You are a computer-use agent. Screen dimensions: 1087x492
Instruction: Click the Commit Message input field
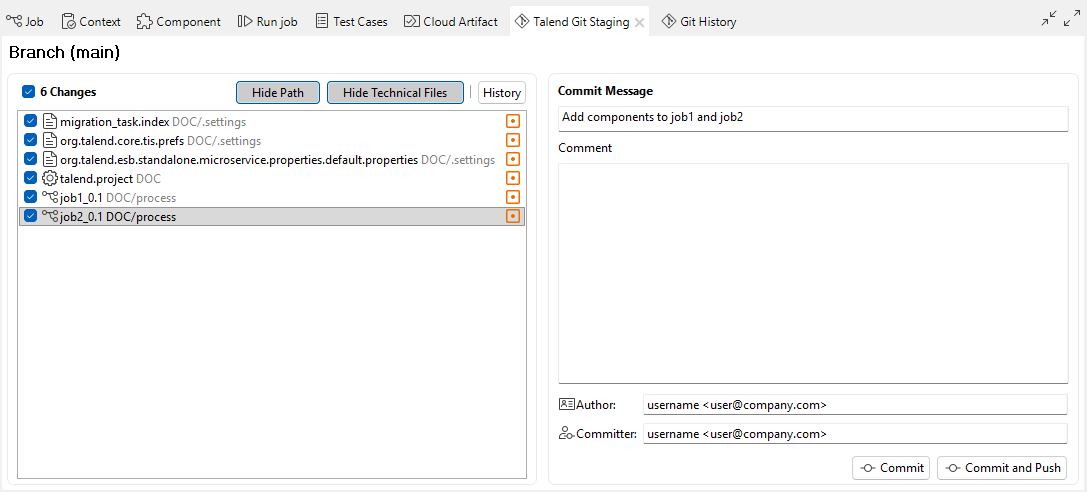pyautogui.click(x=812, y=118)
